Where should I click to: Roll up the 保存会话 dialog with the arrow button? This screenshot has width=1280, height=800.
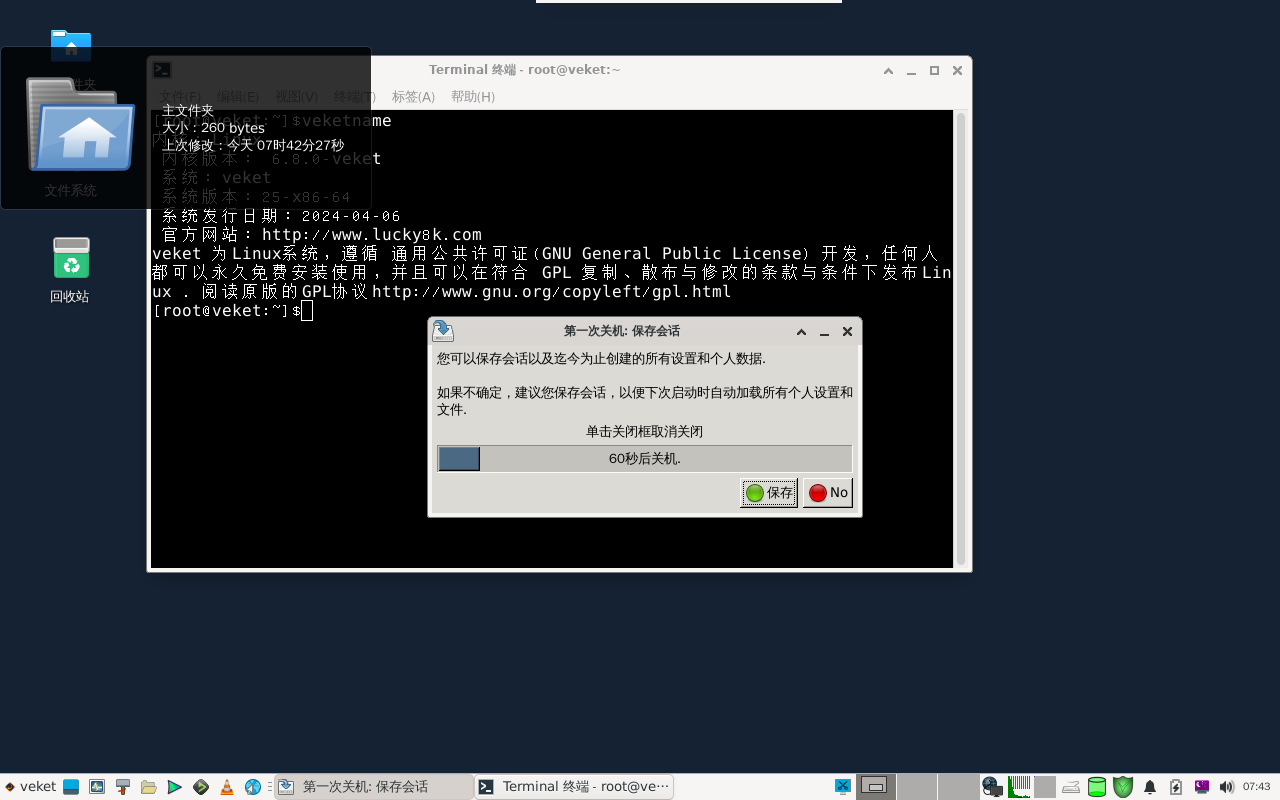coord(801,332)
